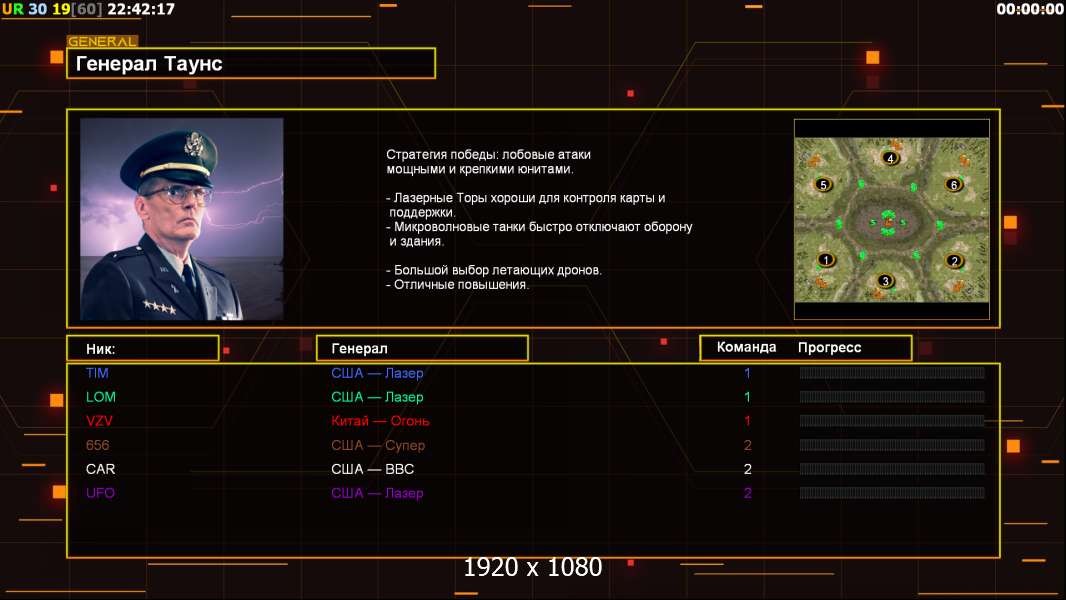Click LOM's loading progress bar

892,396
